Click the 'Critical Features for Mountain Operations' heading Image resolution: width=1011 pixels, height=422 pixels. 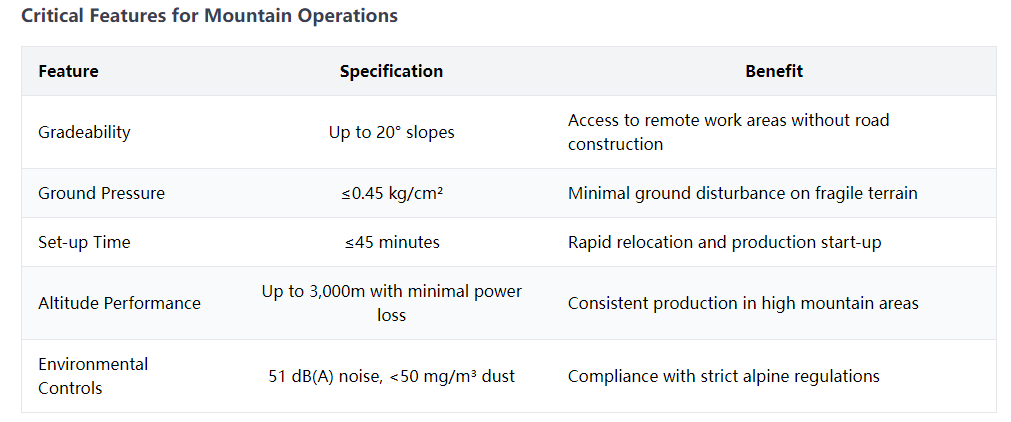point(210,15)
